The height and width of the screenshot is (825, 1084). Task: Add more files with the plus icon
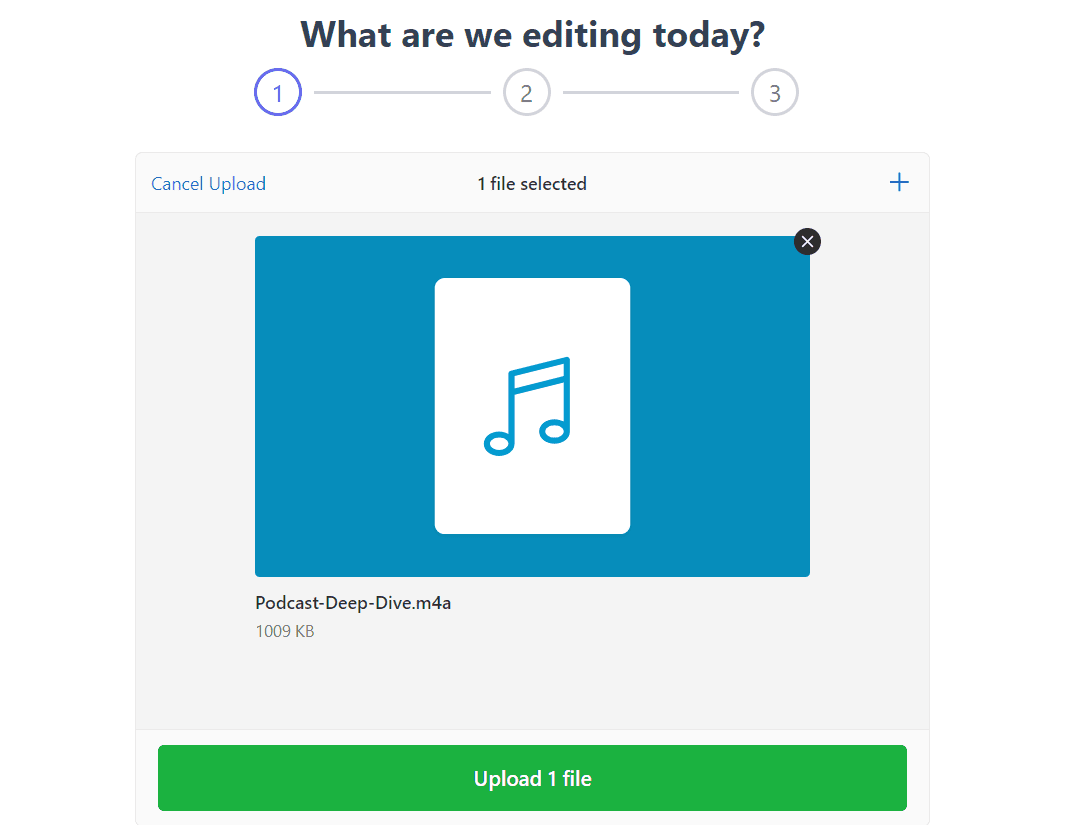[x=899, y=183]
